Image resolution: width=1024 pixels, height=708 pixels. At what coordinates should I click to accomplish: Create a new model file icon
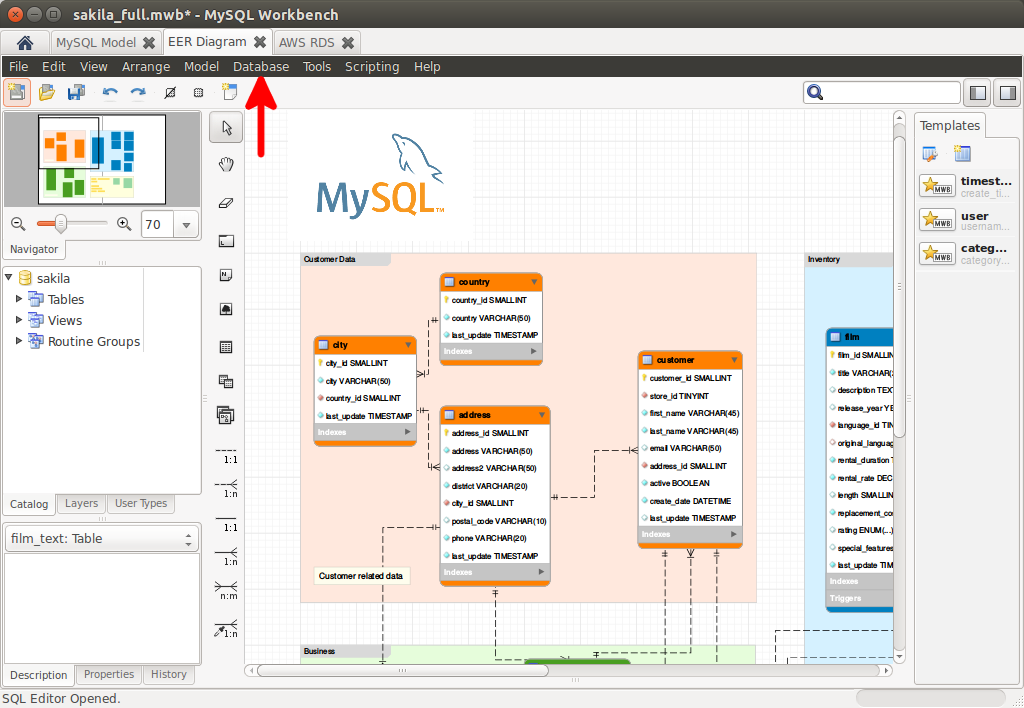click(x=17, y=92)
